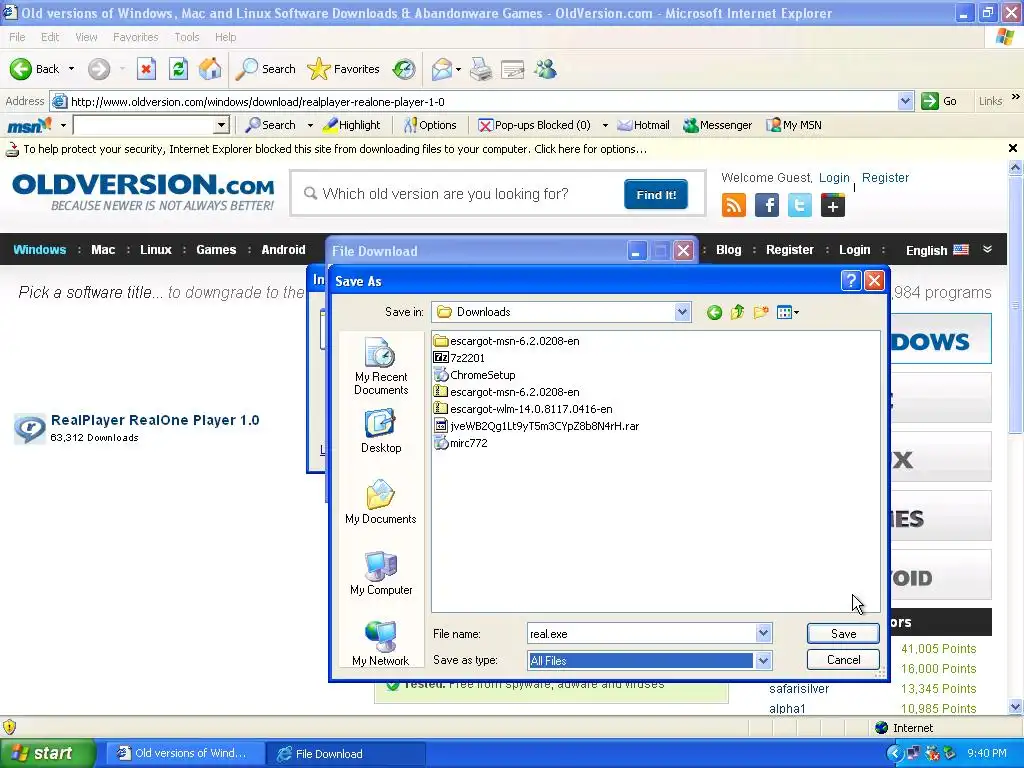Click the File name input field

[641, 633]
